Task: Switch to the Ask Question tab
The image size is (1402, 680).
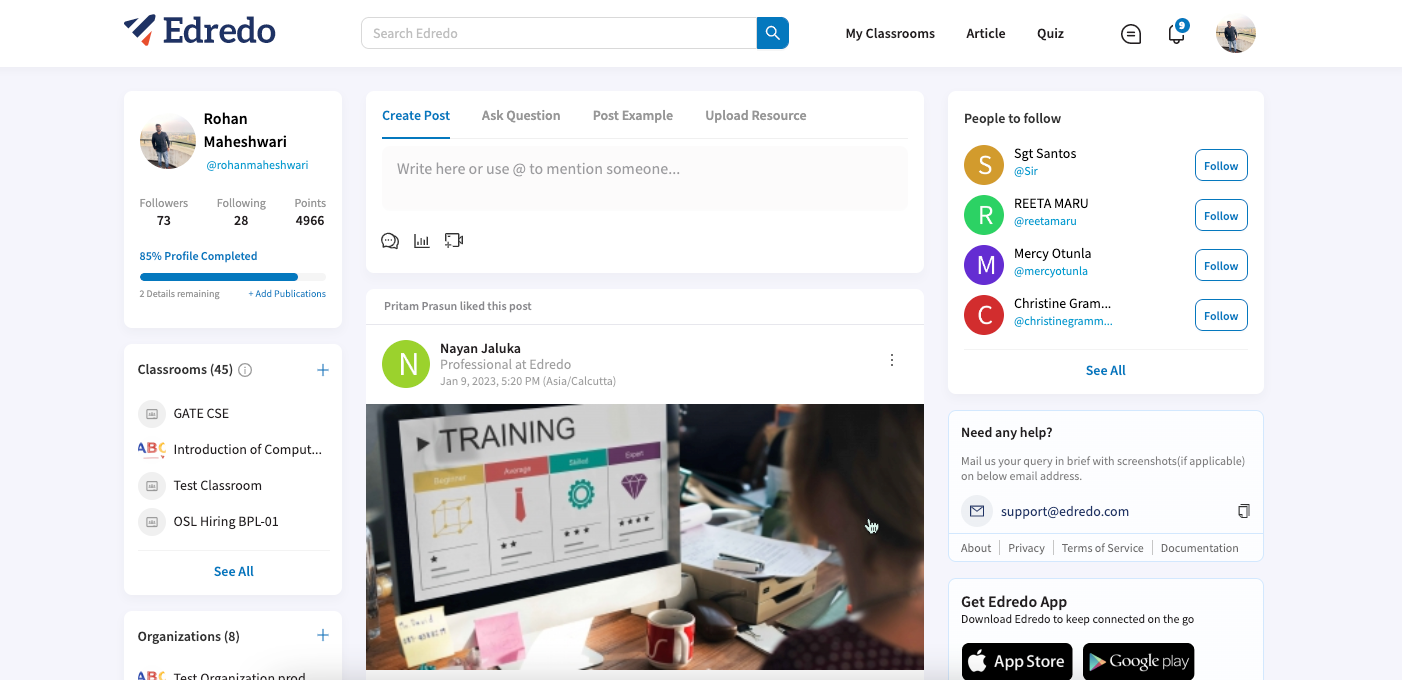Action: tap(521, 115)
